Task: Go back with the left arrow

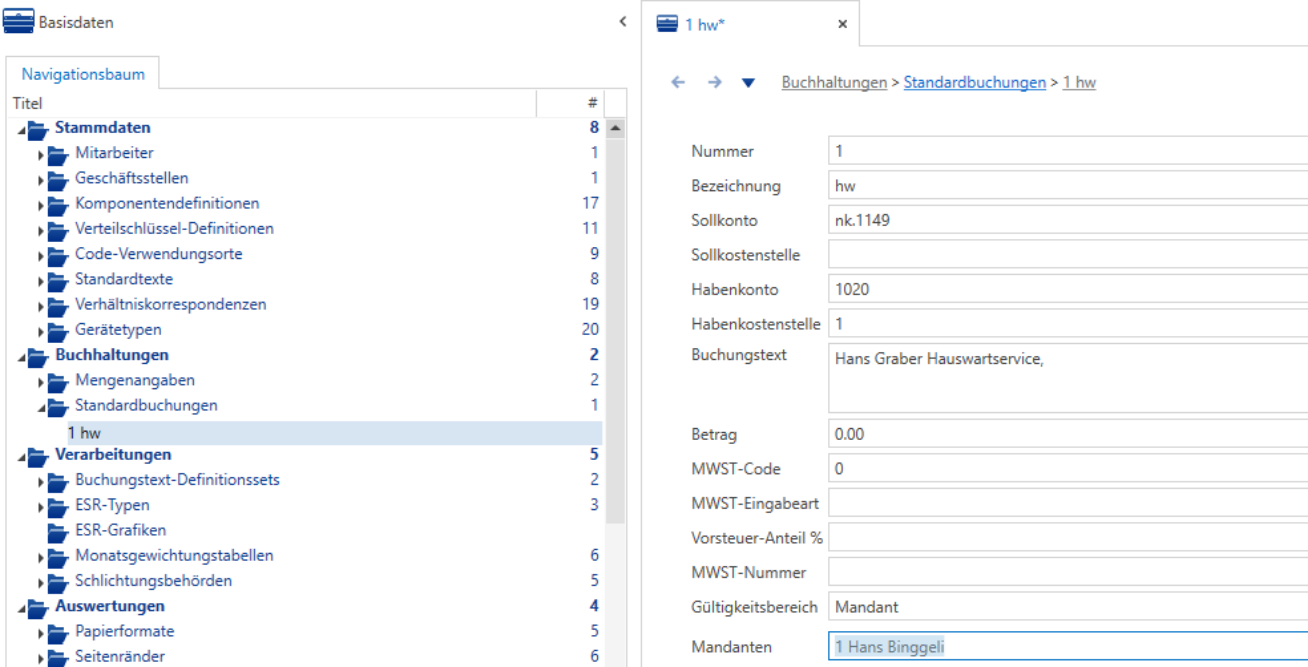Action: click(x=679, y=83)
